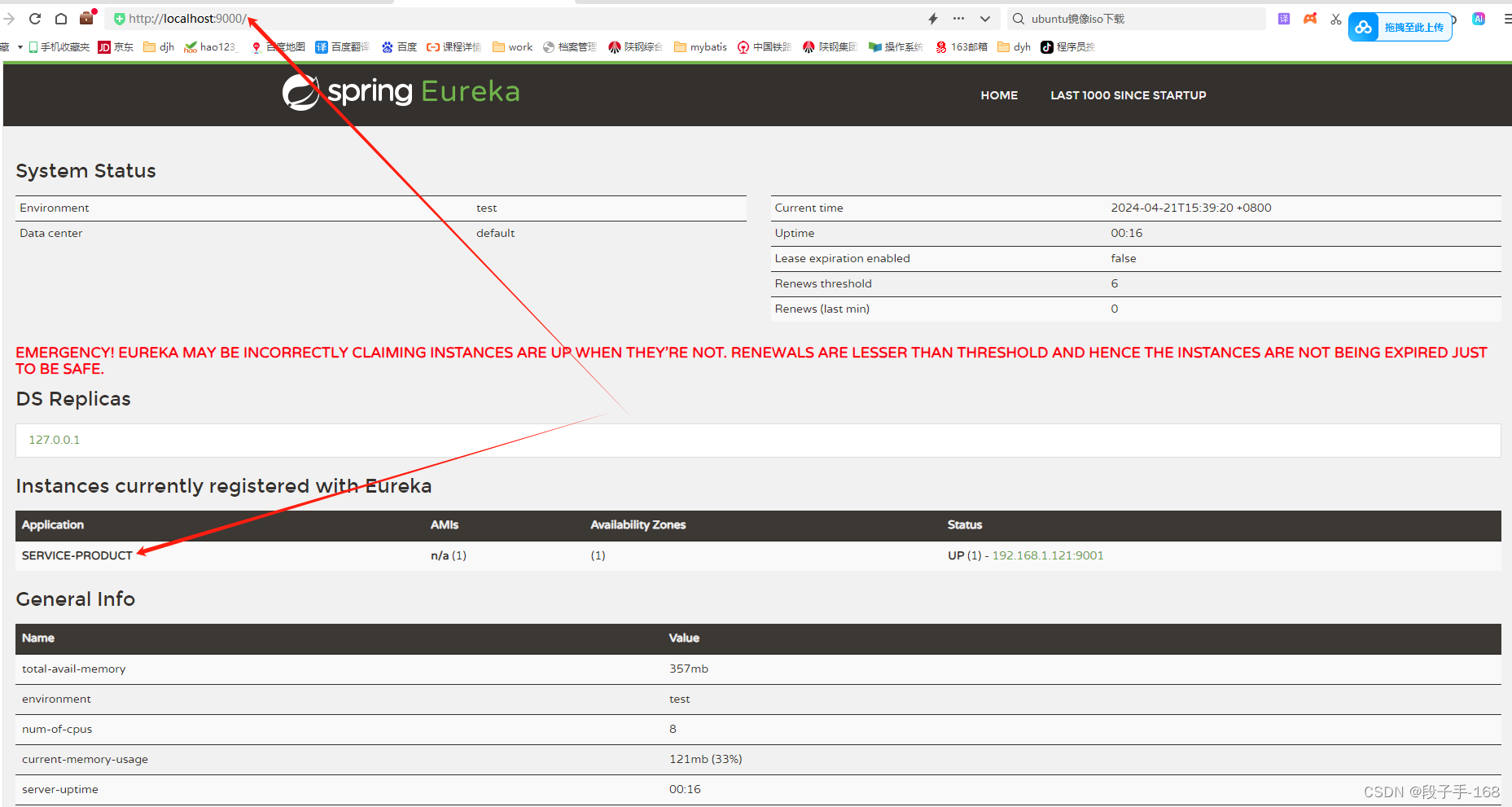Open the mybatis bookmark folder
The image size is (1512, 807).
pyautogui.click(x=701, y=47)
